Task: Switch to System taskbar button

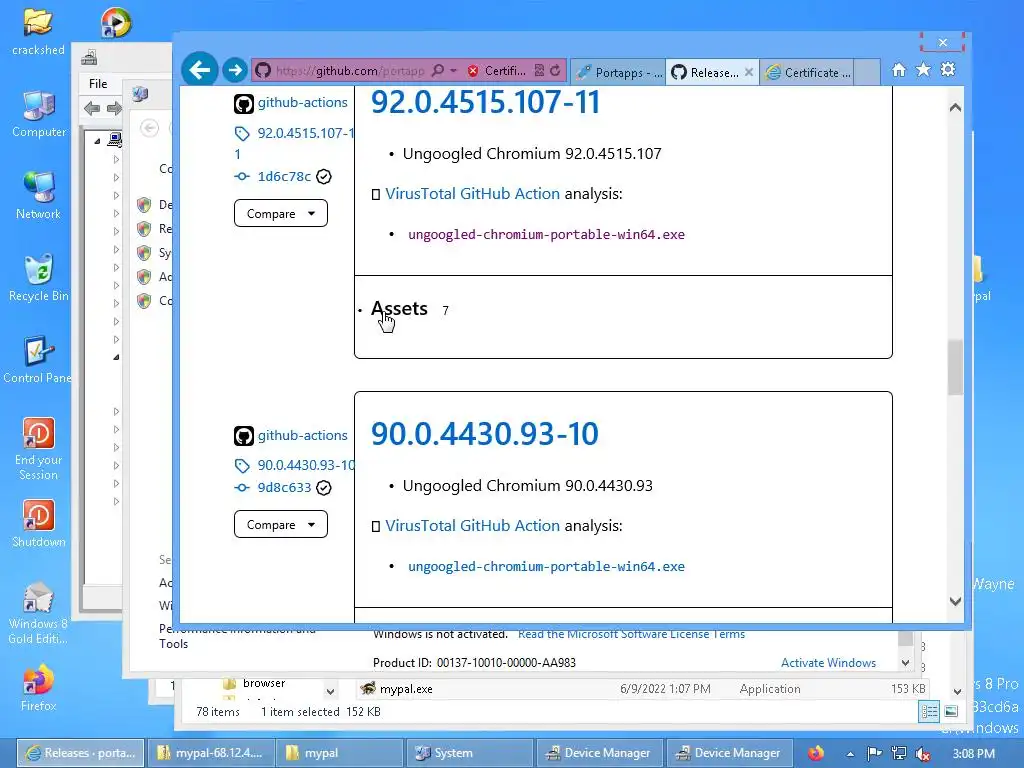Action: pyautogui.click(x=470, y=753)
